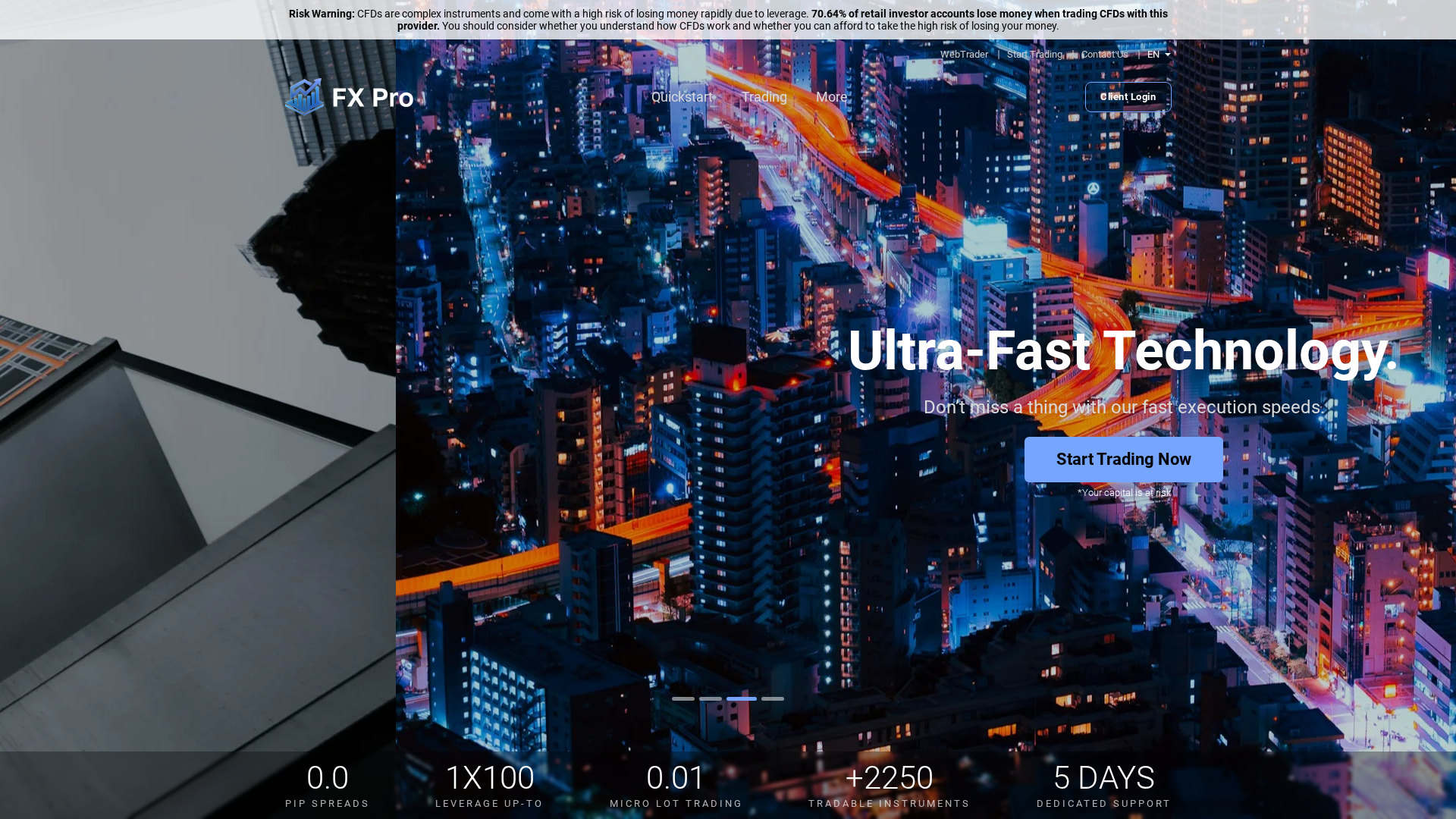This screenshot has width=1456, height=819.
Task: Click the FX Pro chart logo icon
Action: pyautogui.click(x=304, y=96)
